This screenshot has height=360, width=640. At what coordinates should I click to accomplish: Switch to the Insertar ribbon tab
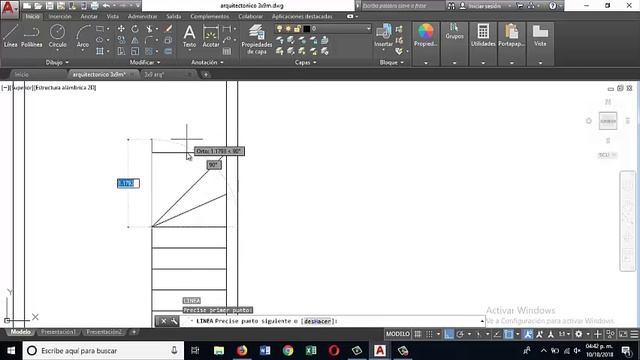coord(60,16)
